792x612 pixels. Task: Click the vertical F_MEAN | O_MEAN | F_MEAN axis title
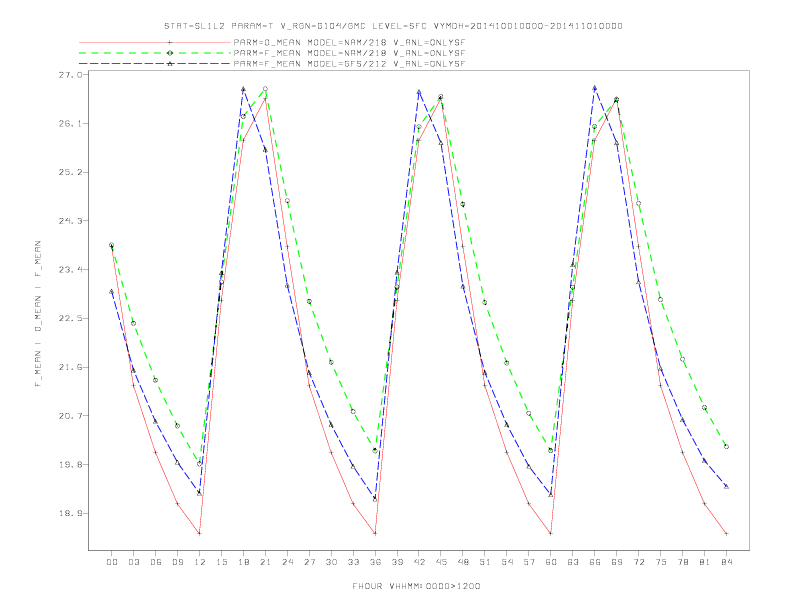click(38, 314)
